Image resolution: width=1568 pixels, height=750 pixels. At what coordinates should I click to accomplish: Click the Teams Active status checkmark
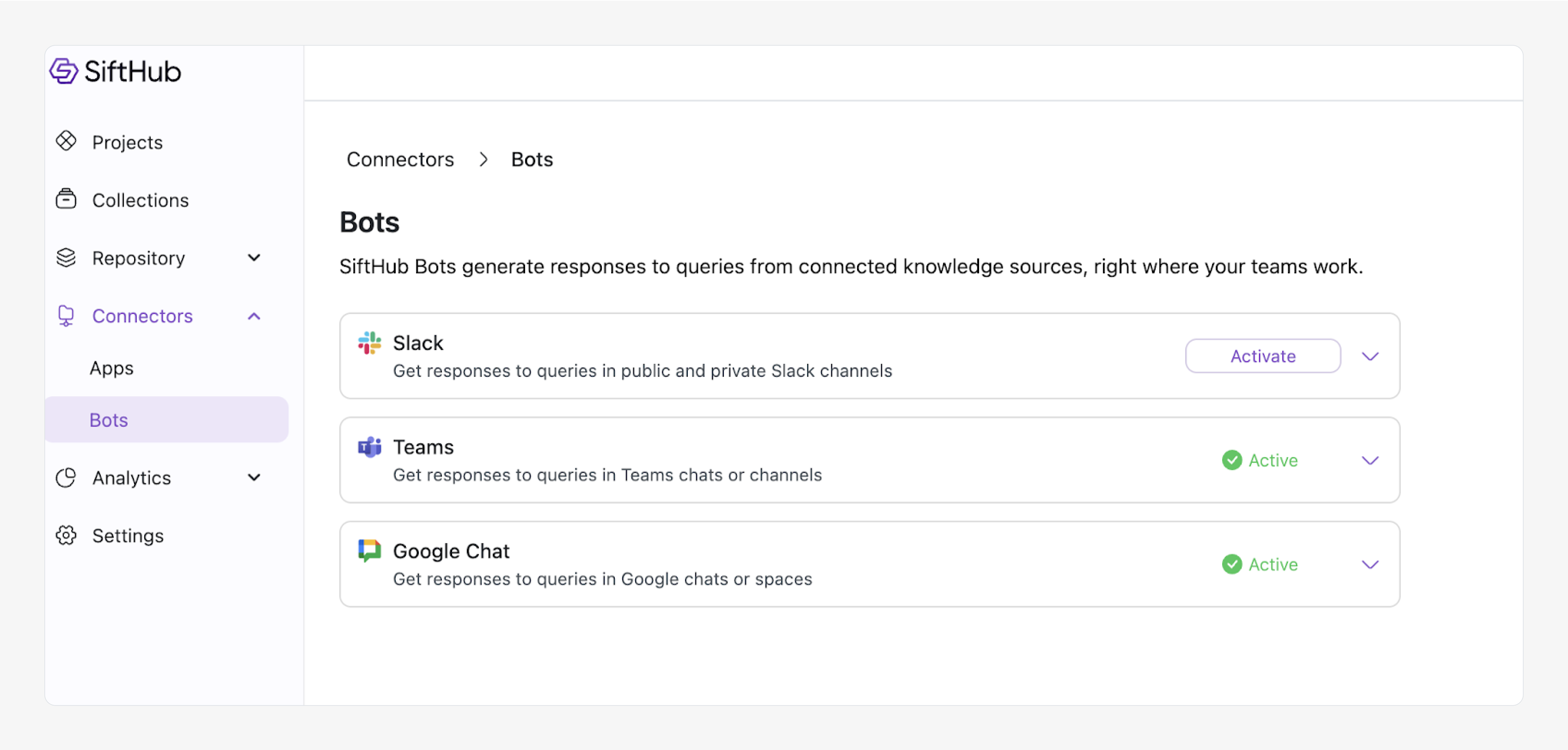tap(1232, 460)
